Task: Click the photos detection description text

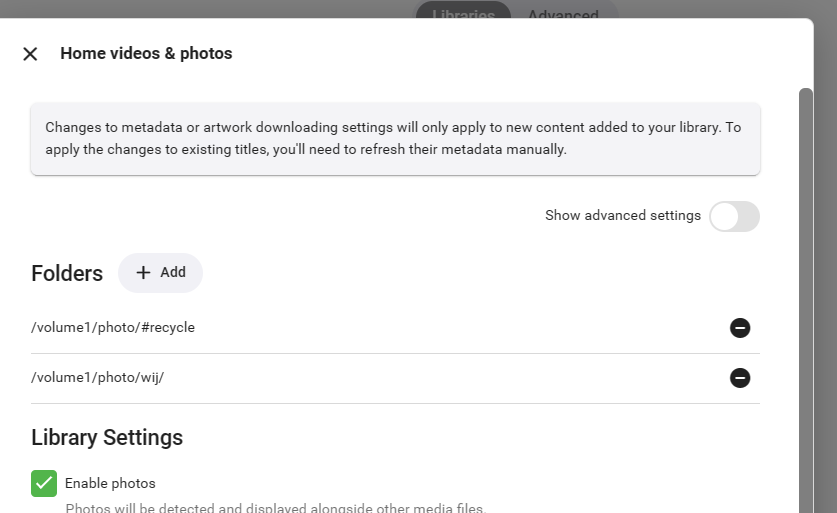Action: tap(275, 508)
